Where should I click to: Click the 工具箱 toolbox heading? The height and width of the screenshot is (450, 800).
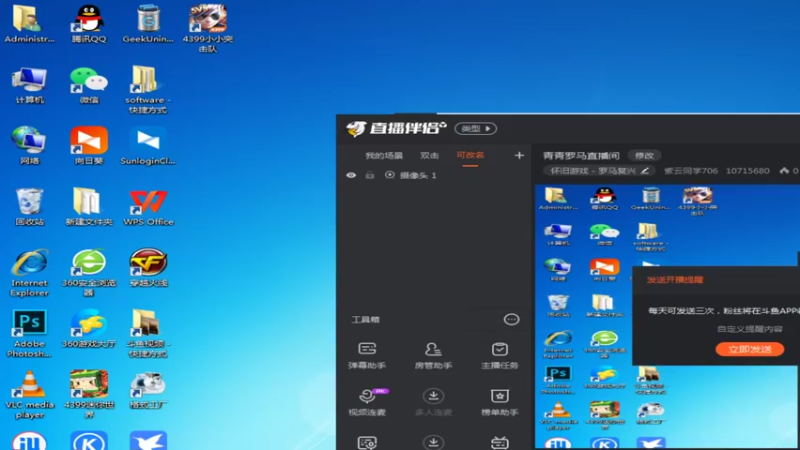365,319
